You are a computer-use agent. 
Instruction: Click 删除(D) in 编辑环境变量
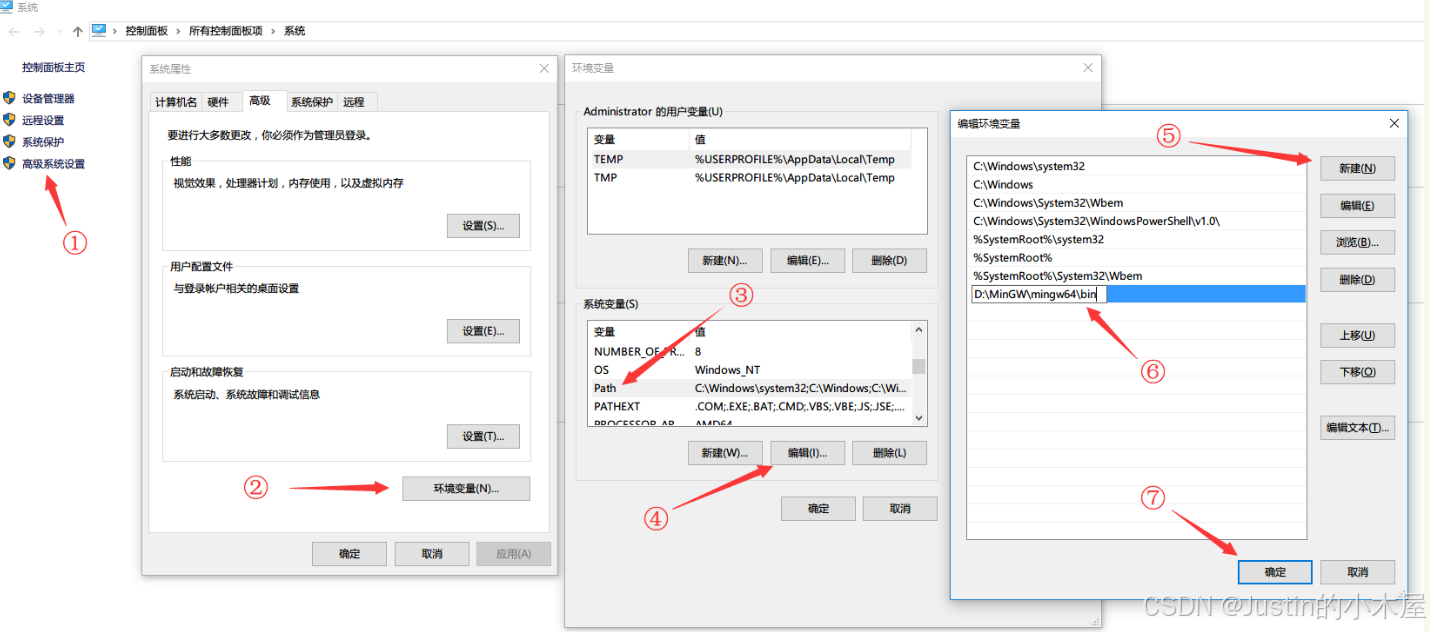click(x=1357, y=279)
